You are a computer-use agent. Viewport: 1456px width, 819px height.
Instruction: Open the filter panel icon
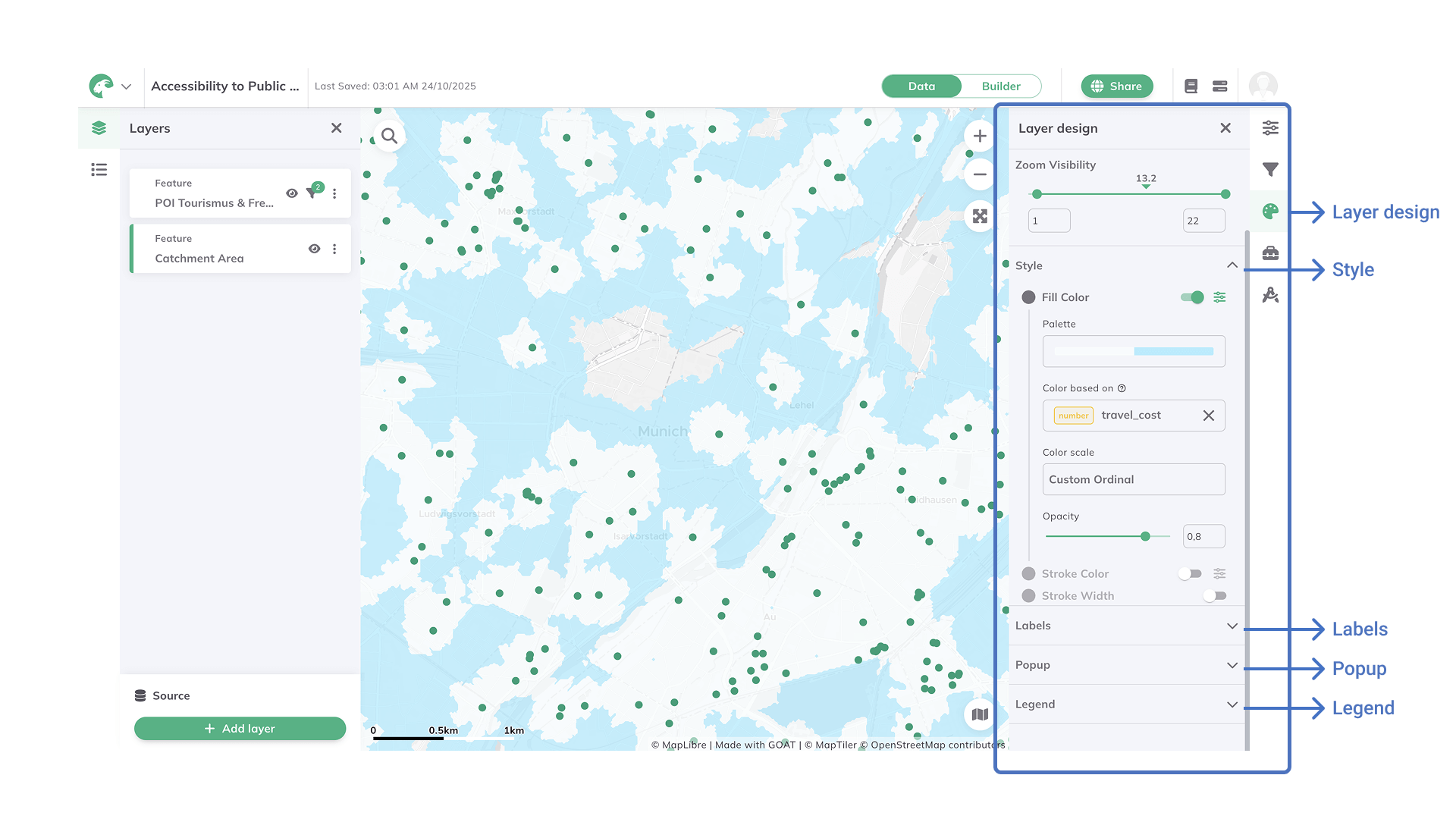coord(1270,170)
